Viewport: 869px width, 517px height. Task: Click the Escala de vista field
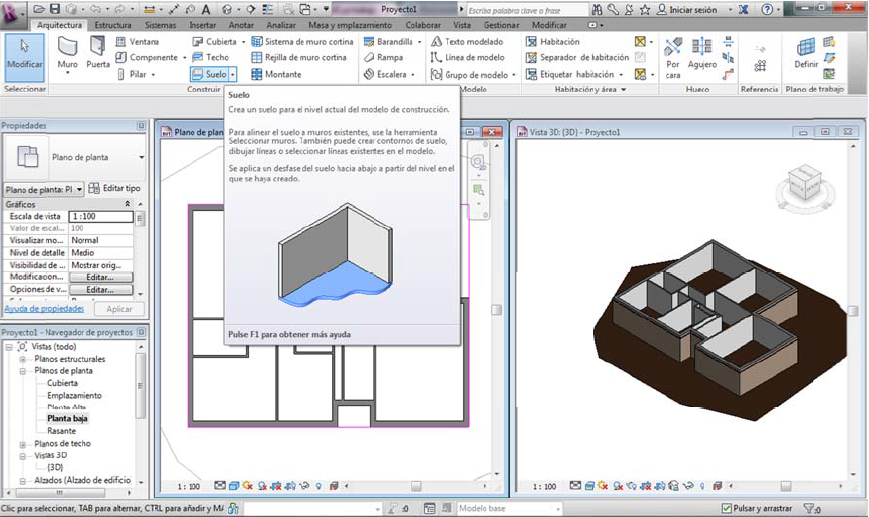point(101,216)
